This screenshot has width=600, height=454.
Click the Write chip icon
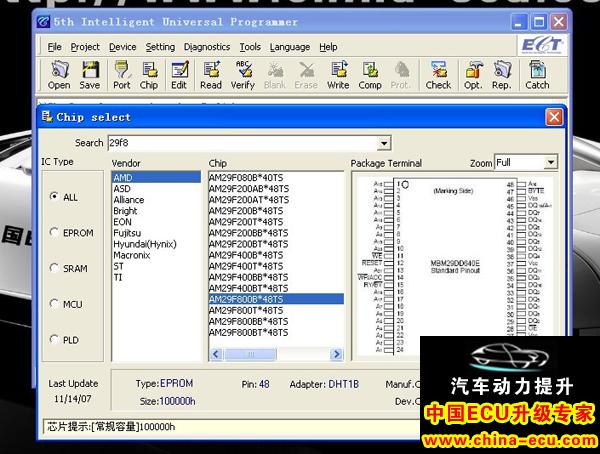click(x=338, y=75)
